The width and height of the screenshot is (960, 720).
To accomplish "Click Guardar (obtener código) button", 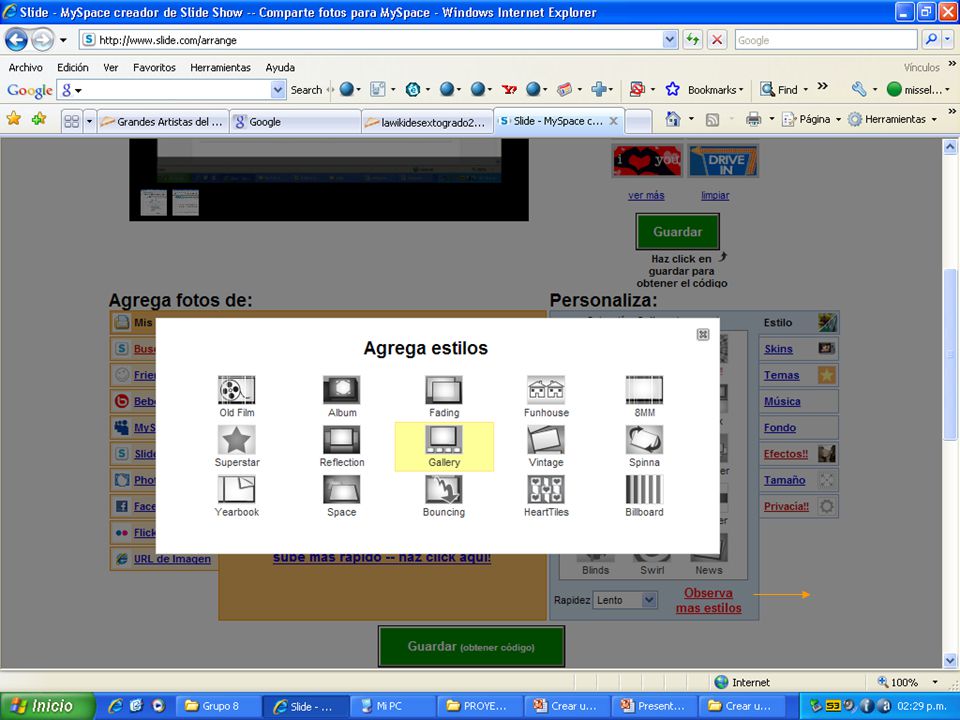I will point(471,647).
